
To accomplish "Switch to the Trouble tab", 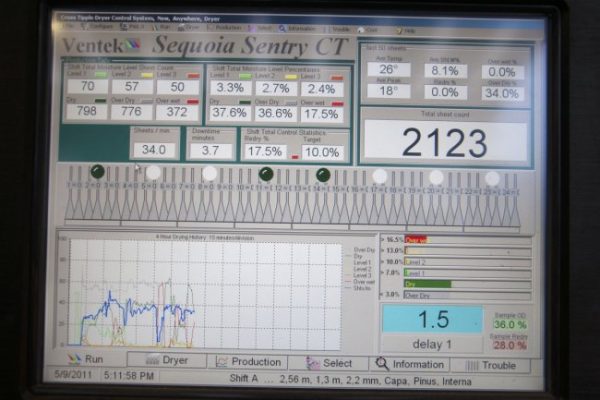I will pyautogui.click(x=491, y=365).
